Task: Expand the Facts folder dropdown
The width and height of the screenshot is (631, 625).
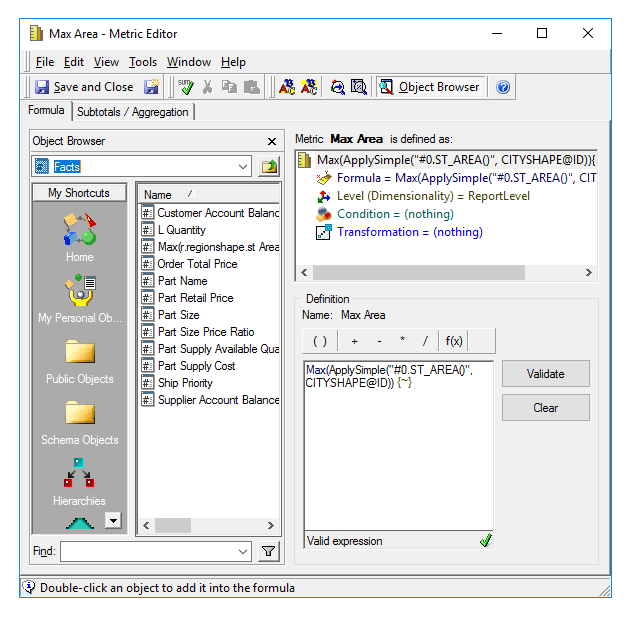Action: click(x=242, y=167)
